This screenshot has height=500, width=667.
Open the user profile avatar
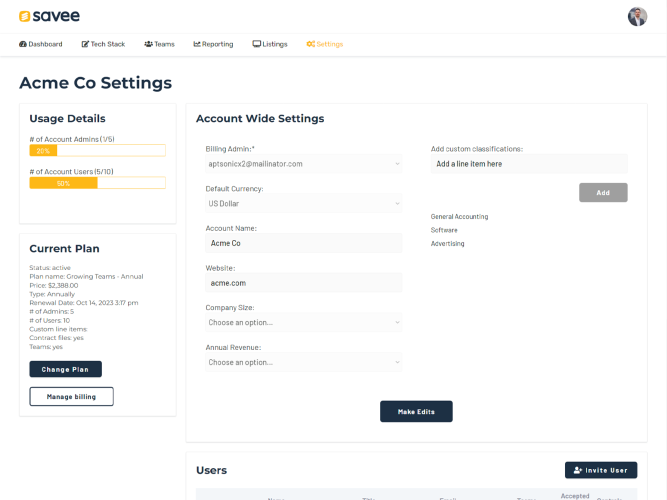click(637, 17)
